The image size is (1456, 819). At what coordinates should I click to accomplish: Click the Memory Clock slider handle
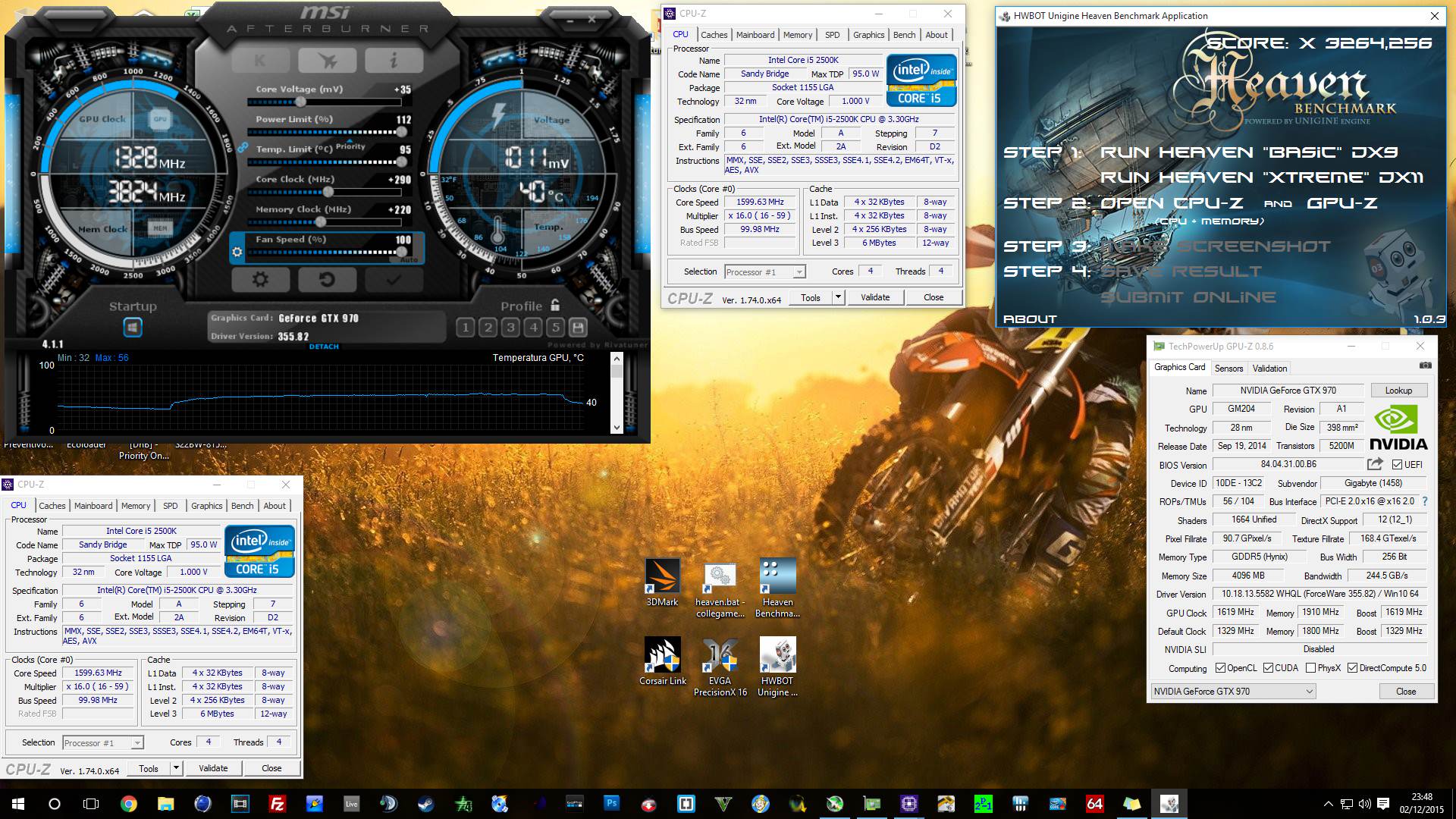[x=321, y=222]
